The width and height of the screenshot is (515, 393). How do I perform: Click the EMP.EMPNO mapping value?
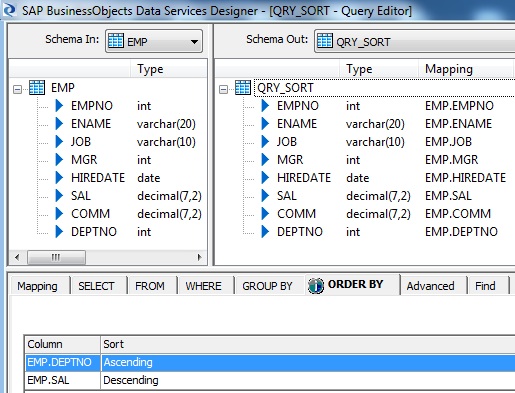click(459, 106)
